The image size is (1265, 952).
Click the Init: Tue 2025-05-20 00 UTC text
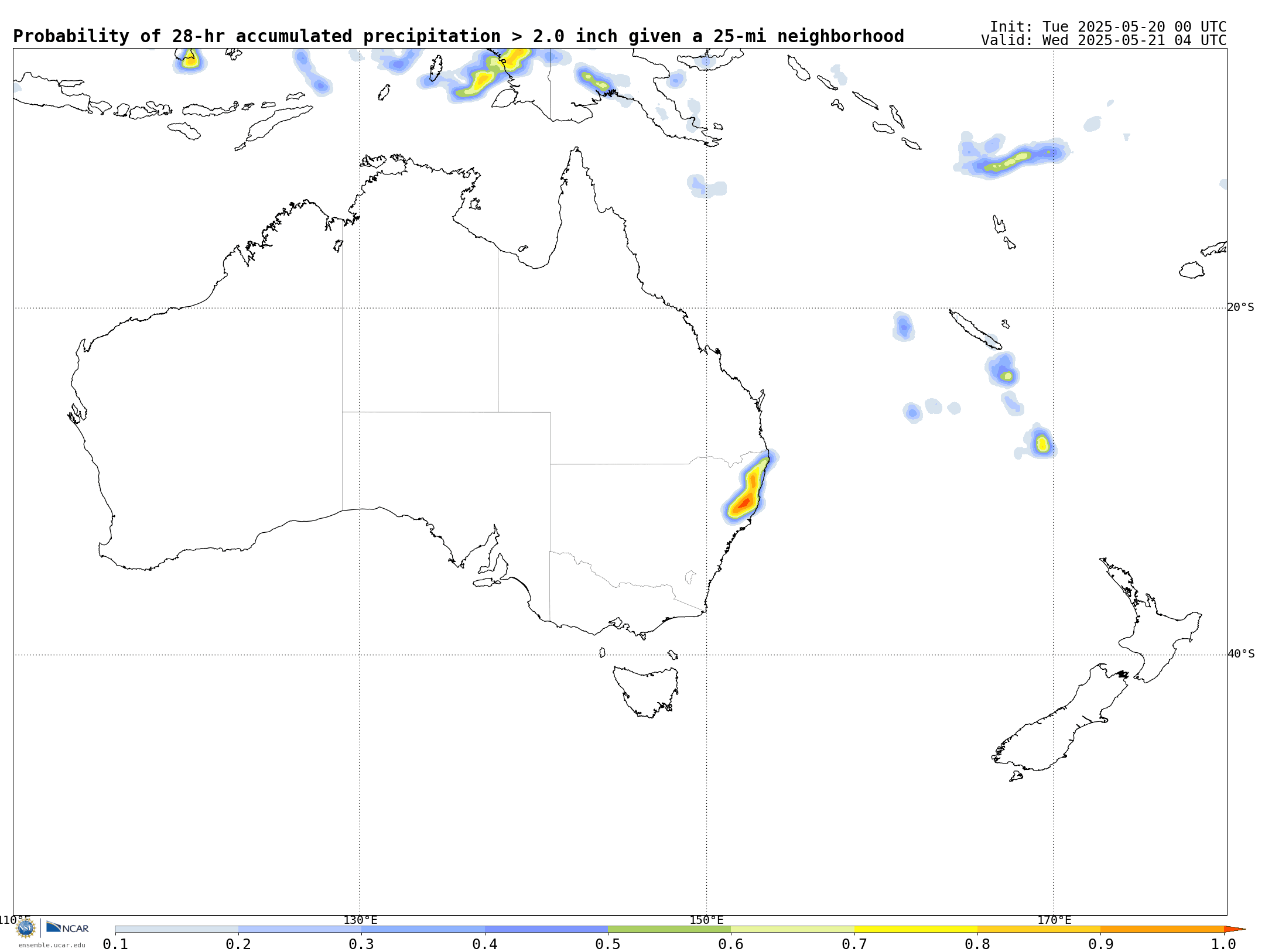pos(1108,27)
